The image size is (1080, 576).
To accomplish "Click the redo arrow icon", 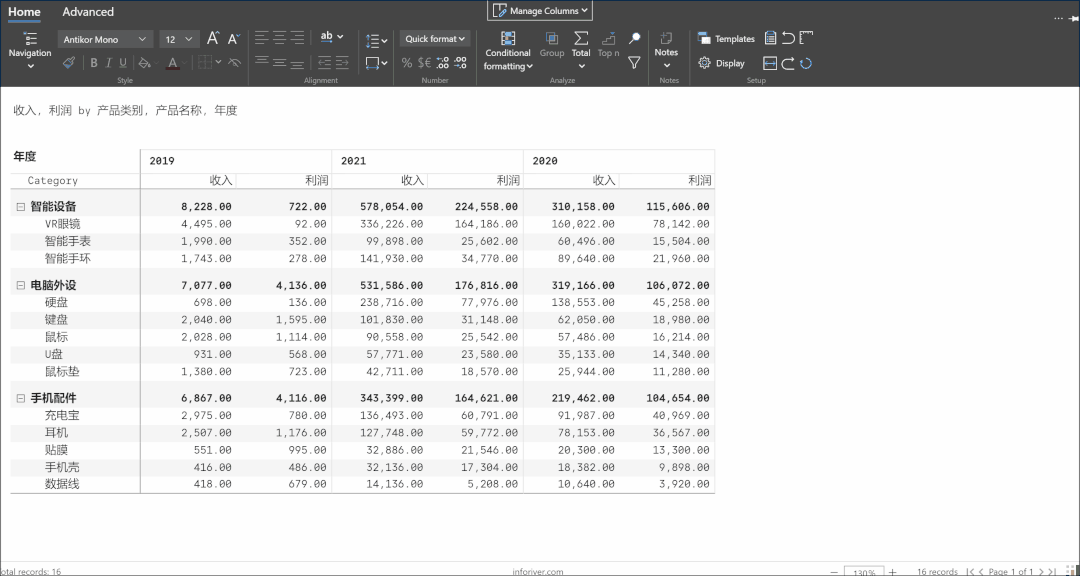I will [x=789, y=63].
